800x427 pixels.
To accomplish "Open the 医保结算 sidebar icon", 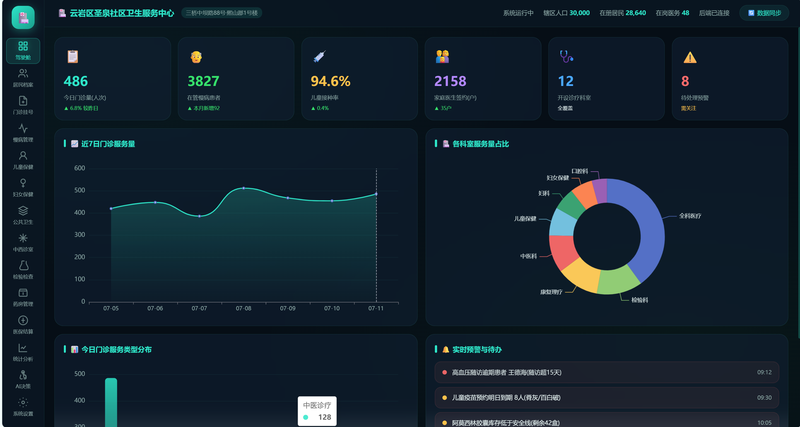I will click(23, 325).
